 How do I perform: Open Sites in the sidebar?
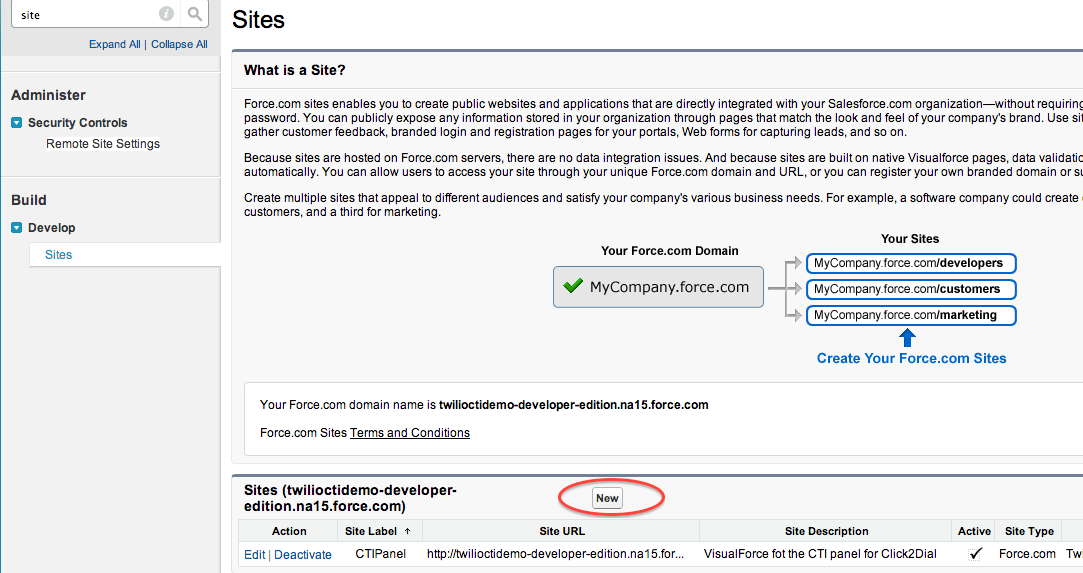coord(59,255)
